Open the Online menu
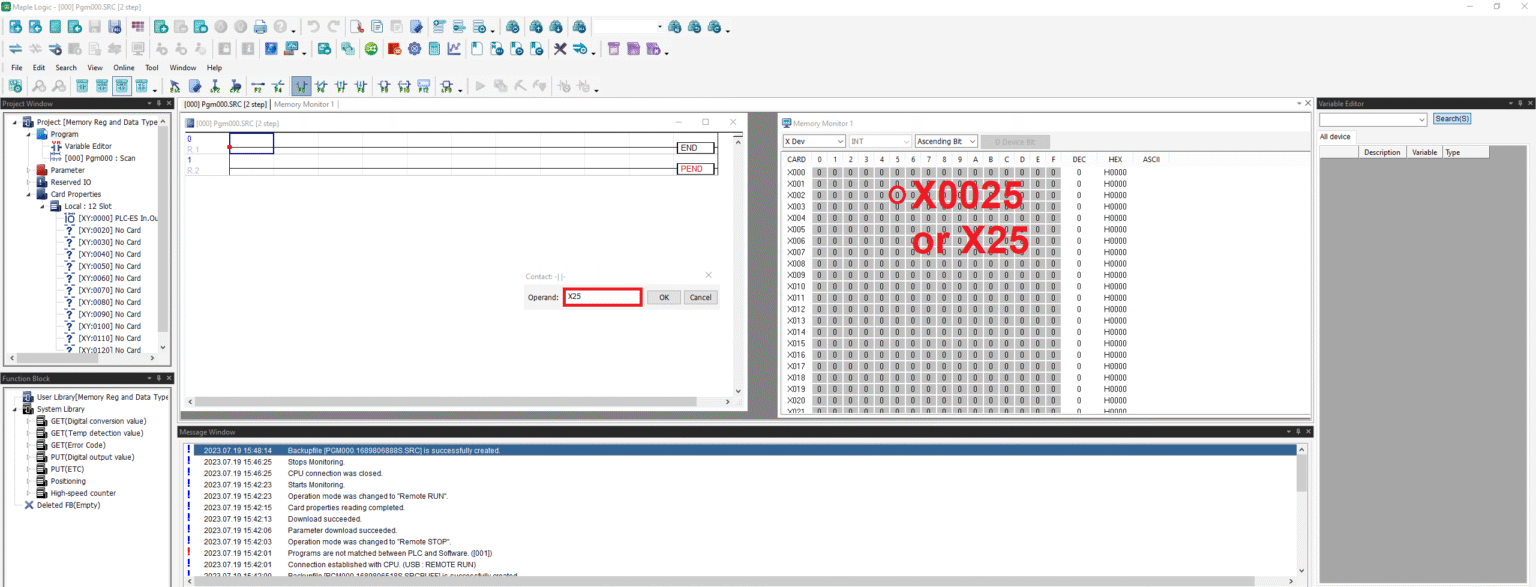This screenshot has height=587, width=1536. click(x=123, y=67)
